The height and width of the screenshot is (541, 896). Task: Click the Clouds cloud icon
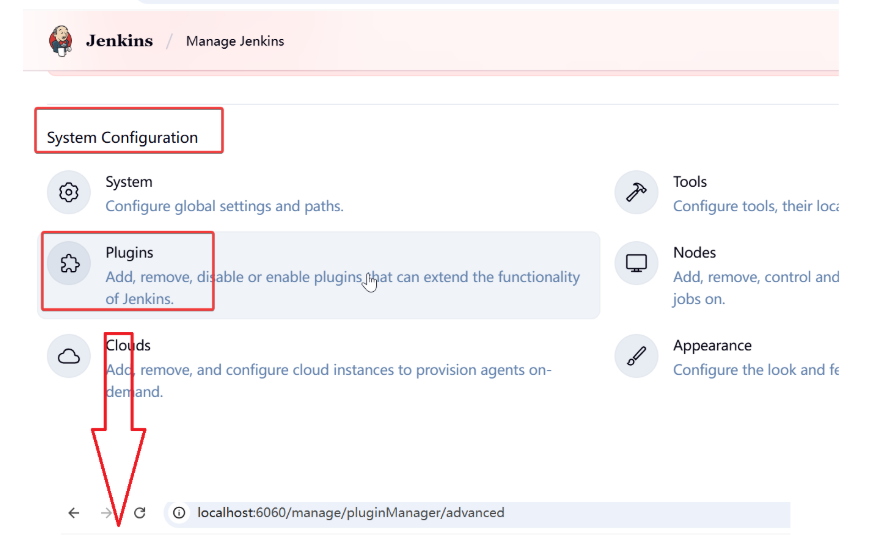[x=69, y=356]
